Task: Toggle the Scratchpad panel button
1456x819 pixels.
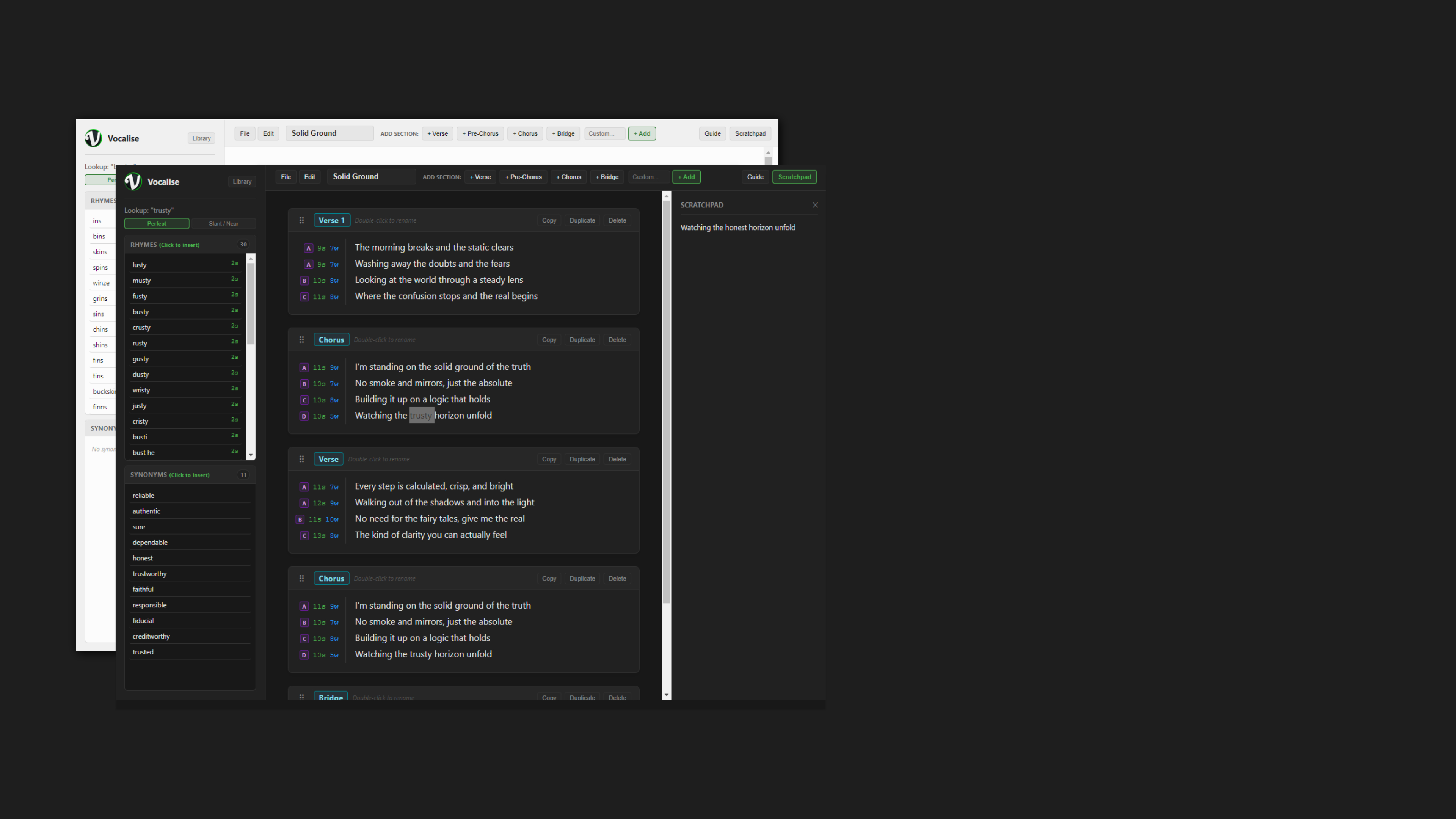Action: [794, 177]
